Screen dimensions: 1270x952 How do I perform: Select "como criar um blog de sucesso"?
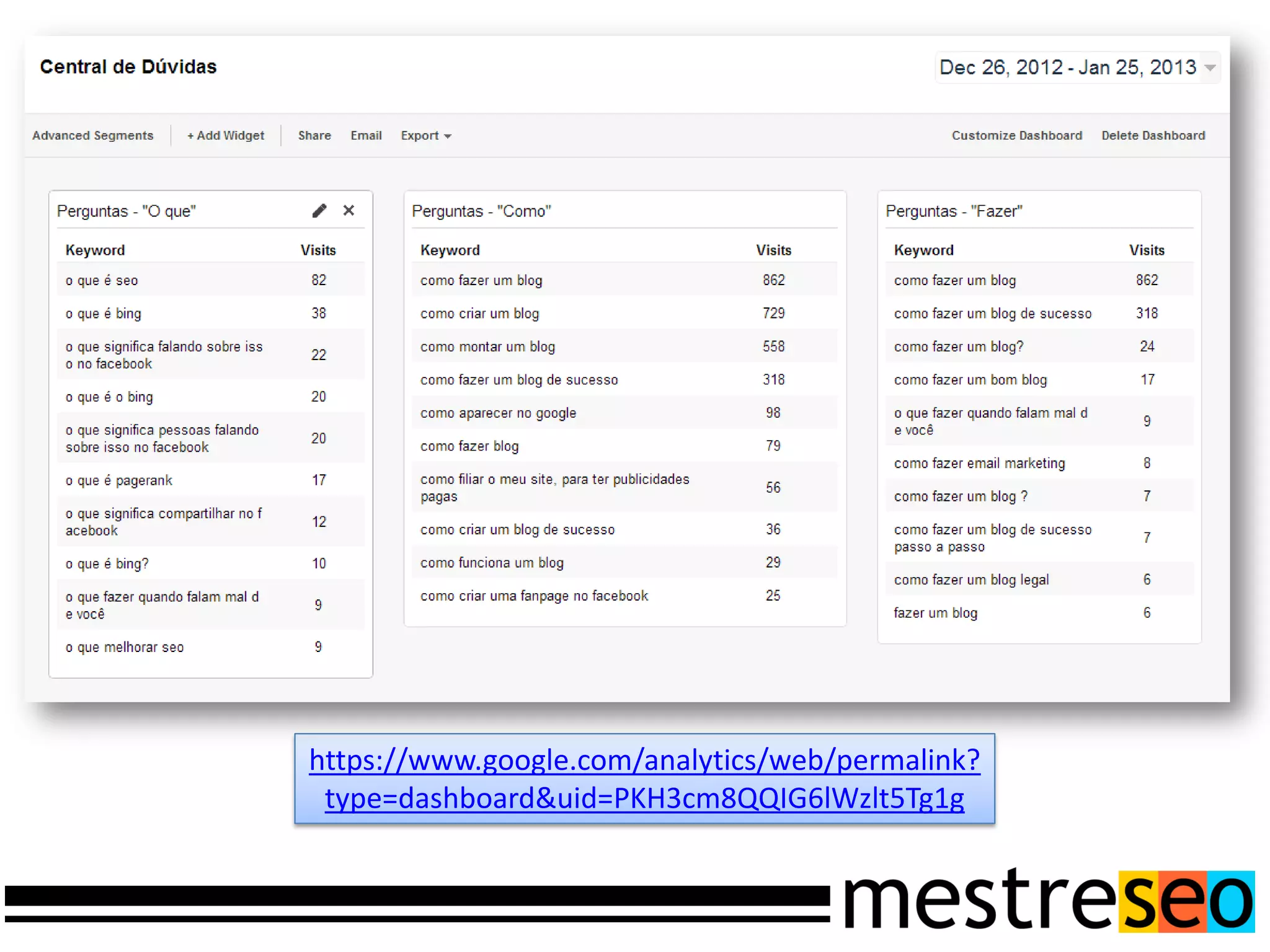[x=518, y=530]
